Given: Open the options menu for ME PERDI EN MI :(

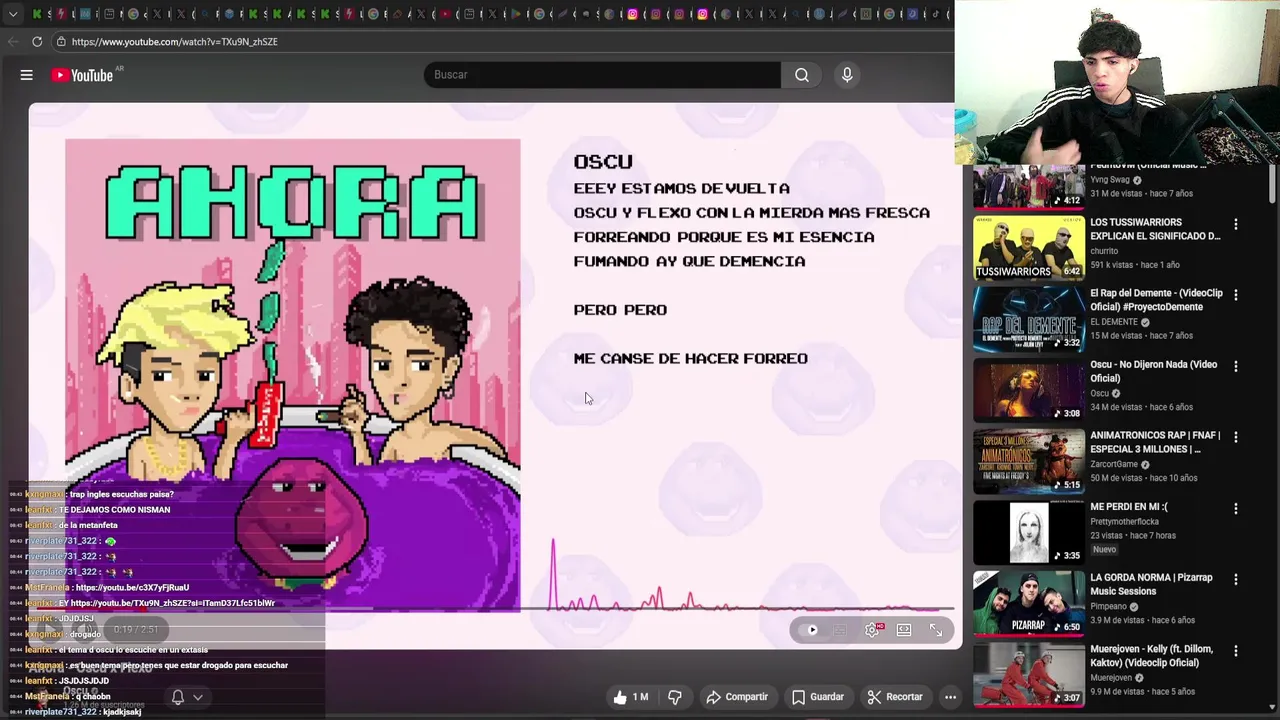Looking at the screenshot, I should [1236, 509].
